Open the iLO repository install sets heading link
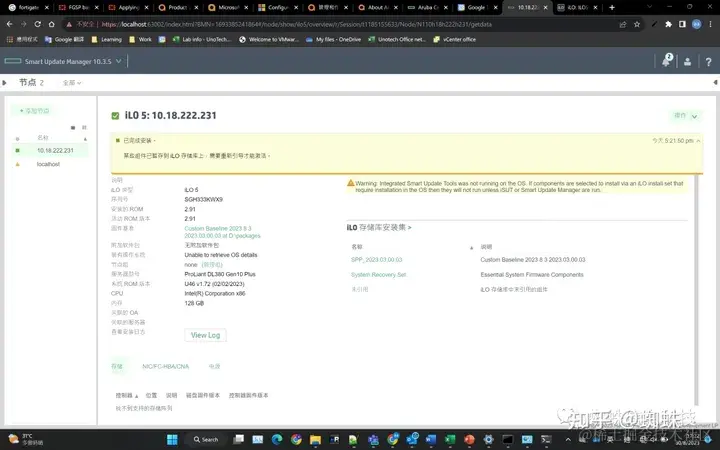The height and width of the screenshot is (450, 720). click(379, 227)
